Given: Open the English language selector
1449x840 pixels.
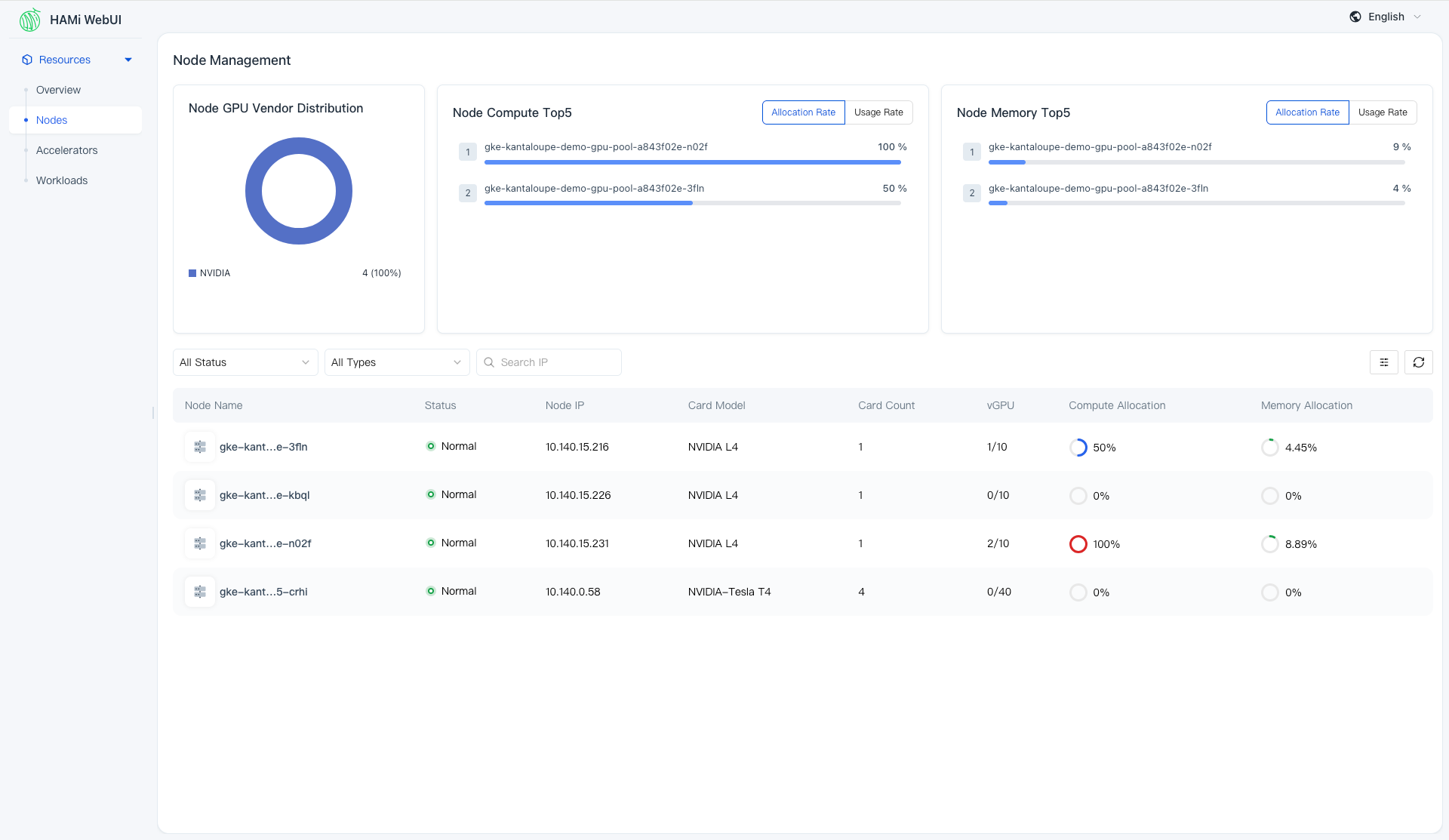Looking at the screenshot, I should [1386, 17].
